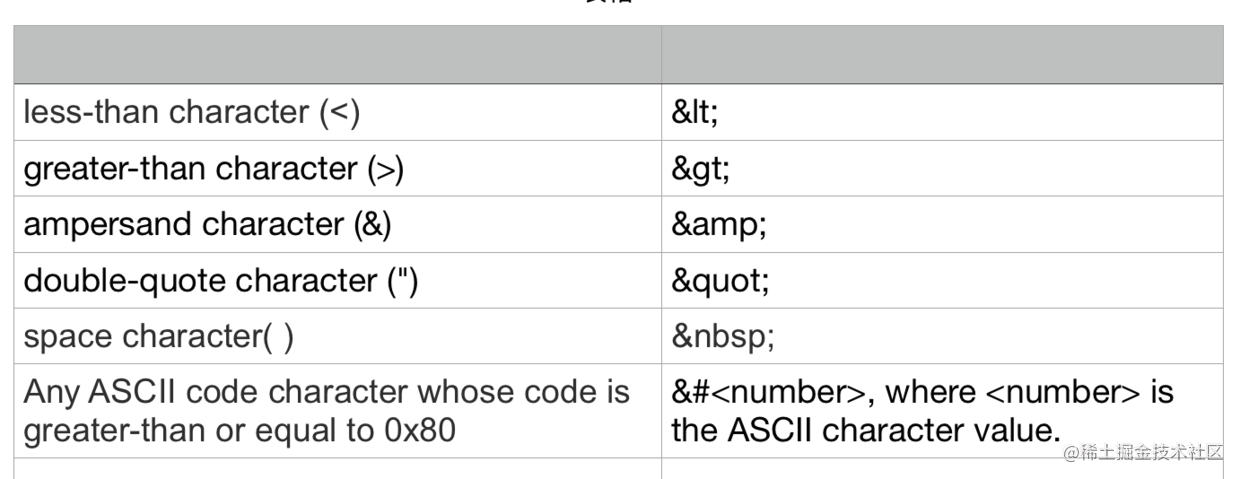Screen dimensions: 1240x479
Task: Click the ampersand character (&) cell
Action: 337,224
